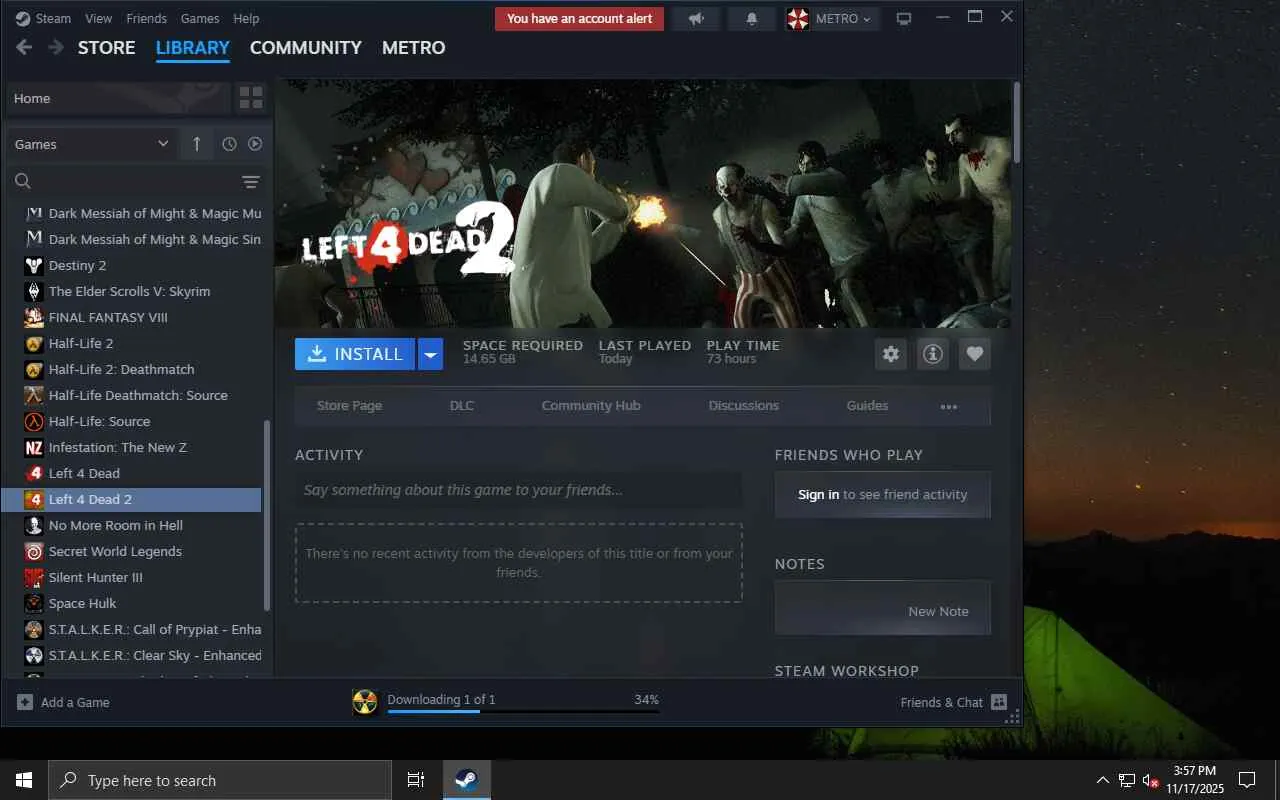Filter library by recent activity clock icon
1280x800 pixels.
pos(229,144)
